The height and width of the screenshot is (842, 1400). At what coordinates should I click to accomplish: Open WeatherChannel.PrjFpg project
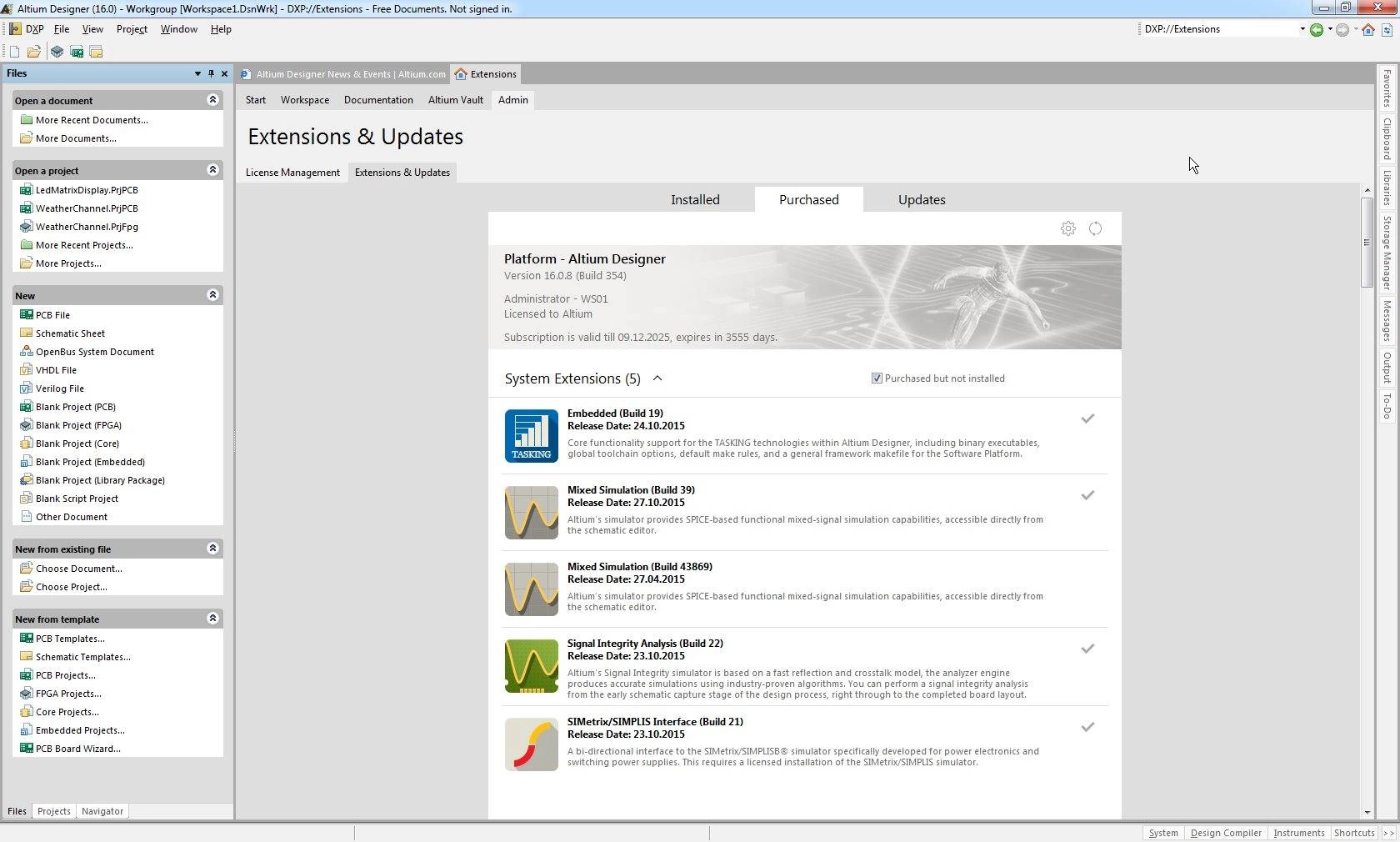[87, 227]
